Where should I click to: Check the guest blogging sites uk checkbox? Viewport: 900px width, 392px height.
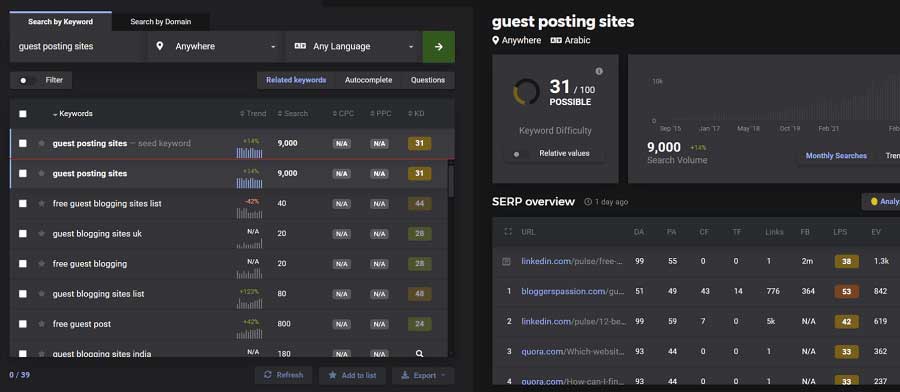(x=22, y=234)
